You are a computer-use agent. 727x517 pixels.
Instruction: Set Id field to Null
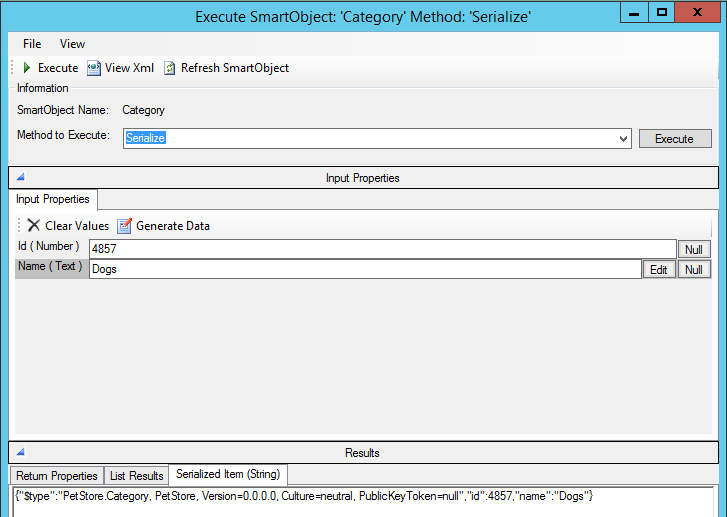pyautogui.click(x=694, y=250)
